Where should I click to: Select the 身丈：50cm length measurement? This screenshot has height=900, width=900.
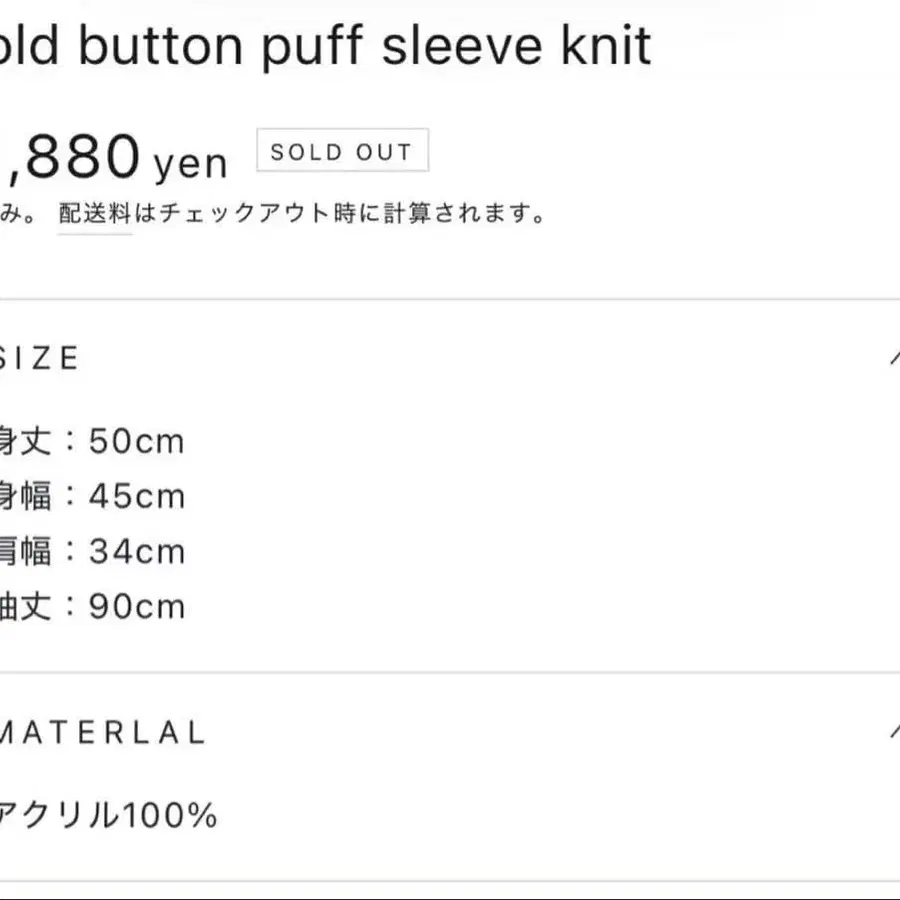(x=93, y=441)
